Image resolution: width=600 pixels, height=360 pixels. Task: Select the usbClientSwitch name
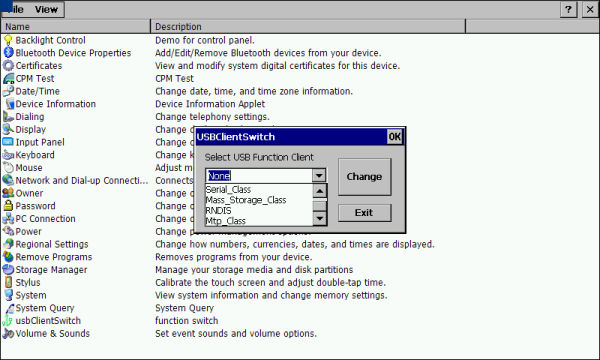pos(48,321)
